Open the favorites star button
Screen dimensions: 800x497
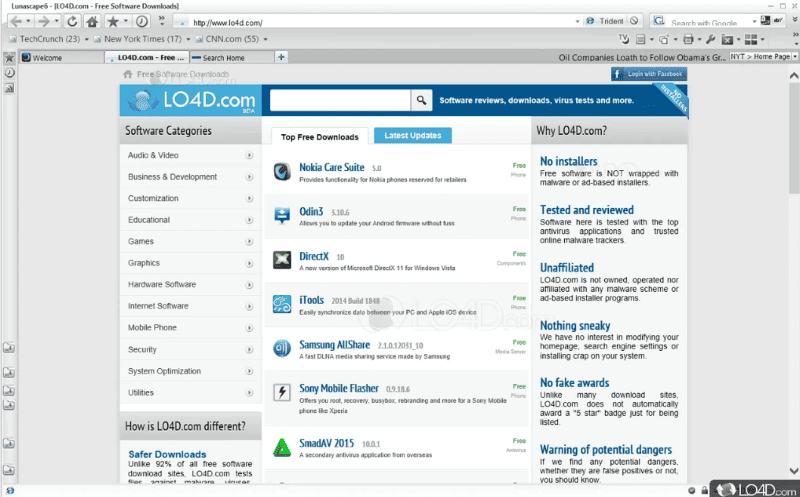[113, 21]
